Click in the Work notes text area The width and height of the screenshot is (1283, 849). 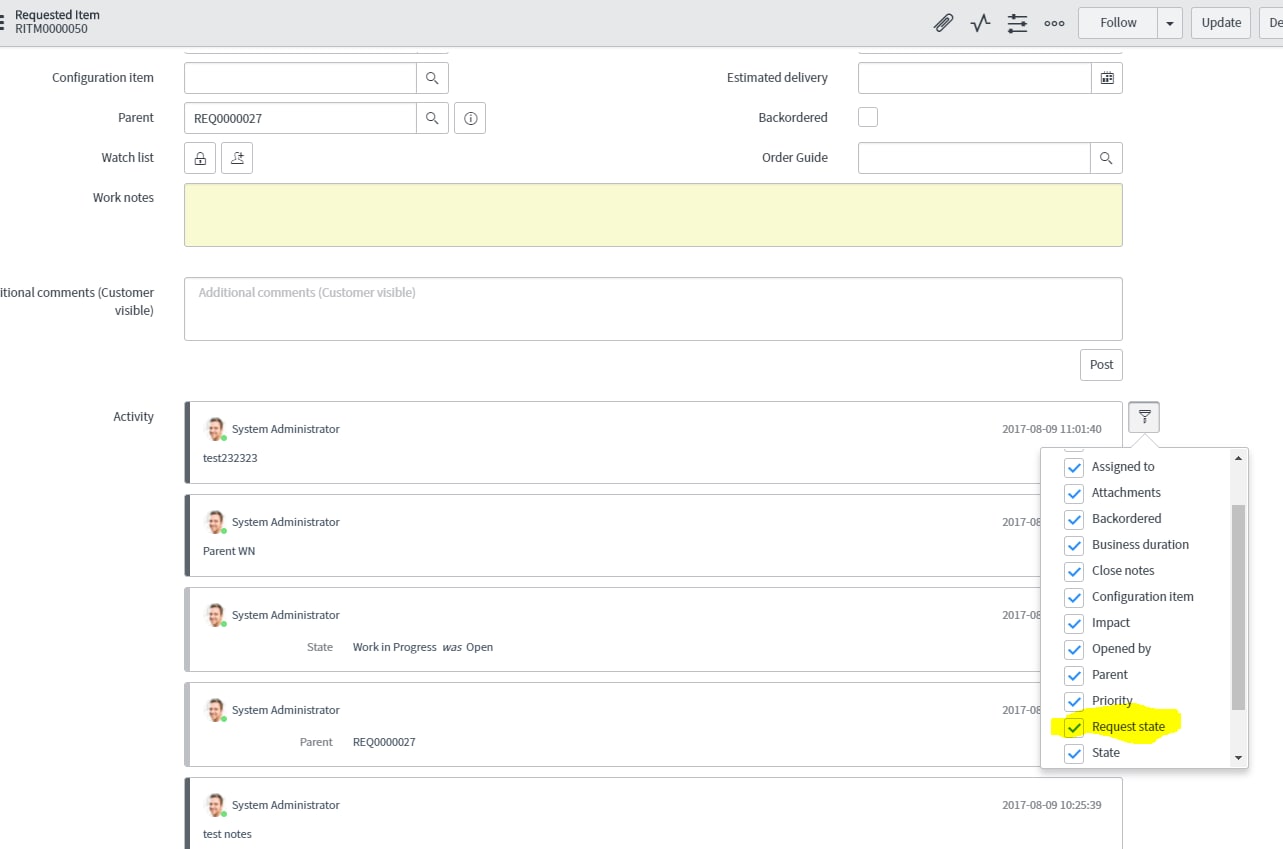653,215
